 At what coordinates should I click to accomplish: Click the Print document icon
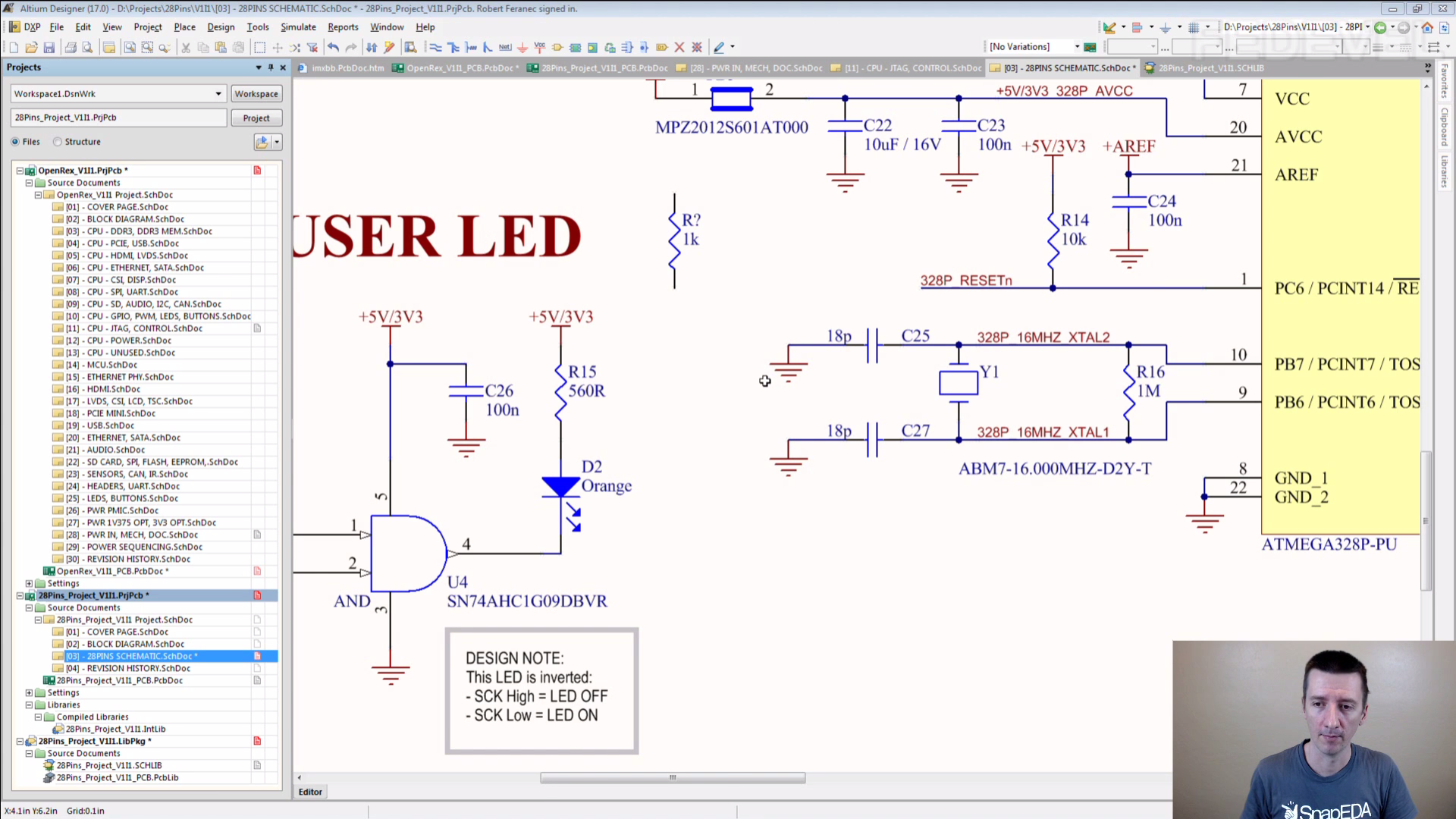[x=71, y=47]
